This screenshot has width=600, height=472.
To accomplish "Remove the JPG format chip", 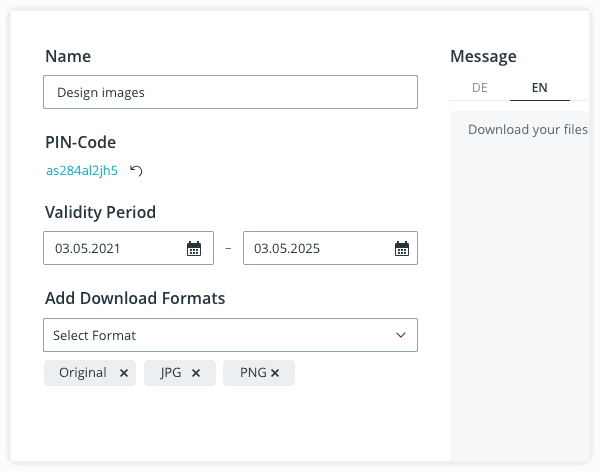I will [196, 373].
